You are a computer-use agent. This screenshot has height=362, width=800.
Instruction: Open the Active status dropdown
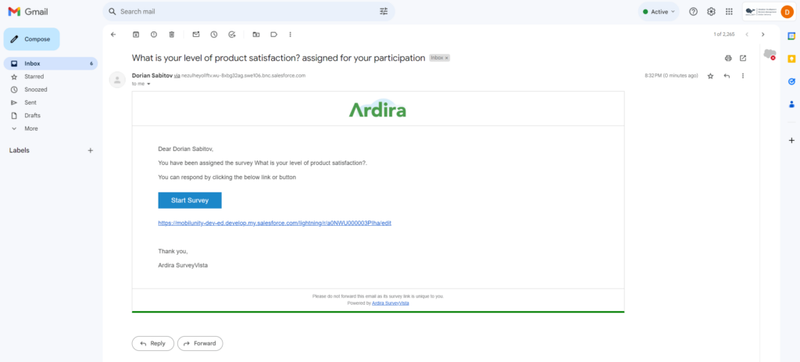tap(659, 12)
